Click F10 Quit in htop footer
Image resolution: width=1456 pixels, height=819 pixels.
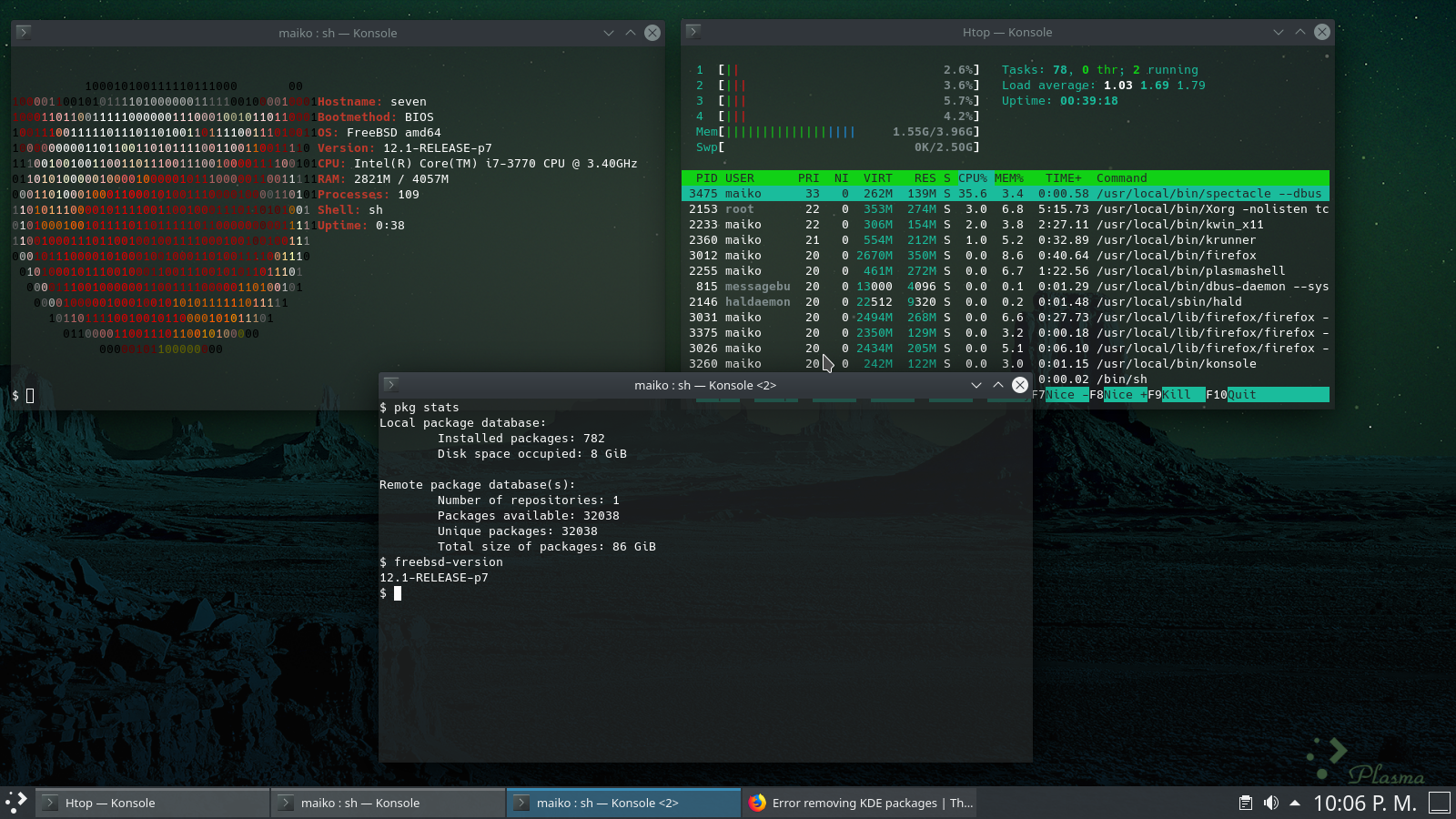pyautogui.click(x=1231, y=395)
